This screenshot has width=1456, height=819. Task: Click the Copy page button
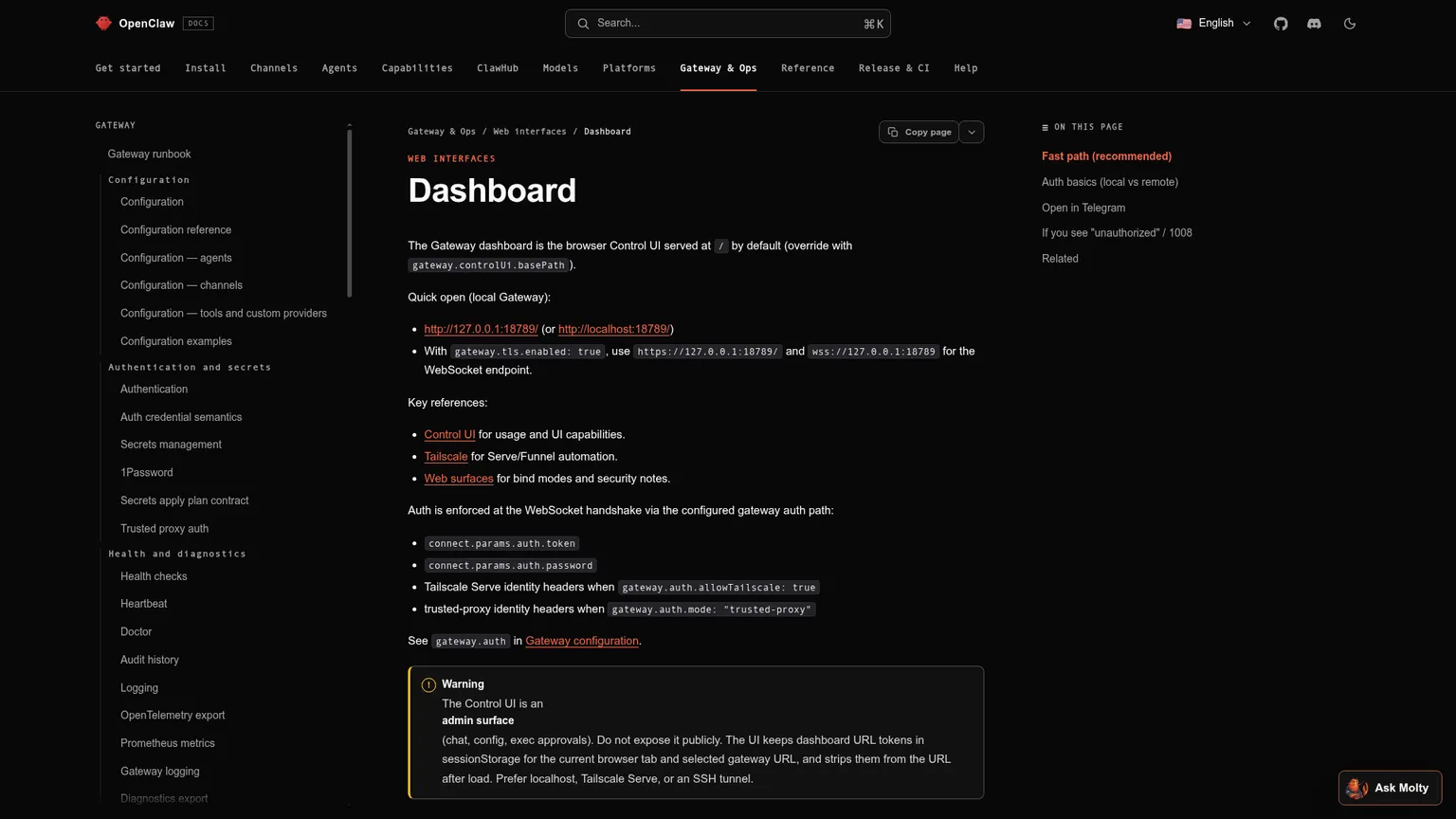(919, 132)
